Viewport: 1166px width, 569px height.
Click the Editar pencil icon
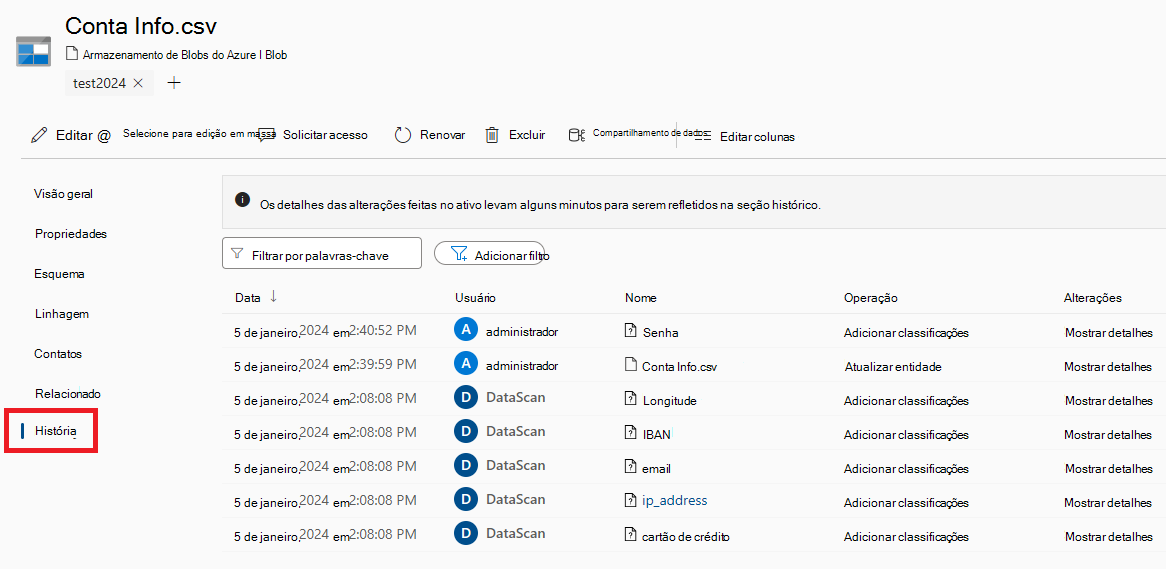tap(39, 135)
